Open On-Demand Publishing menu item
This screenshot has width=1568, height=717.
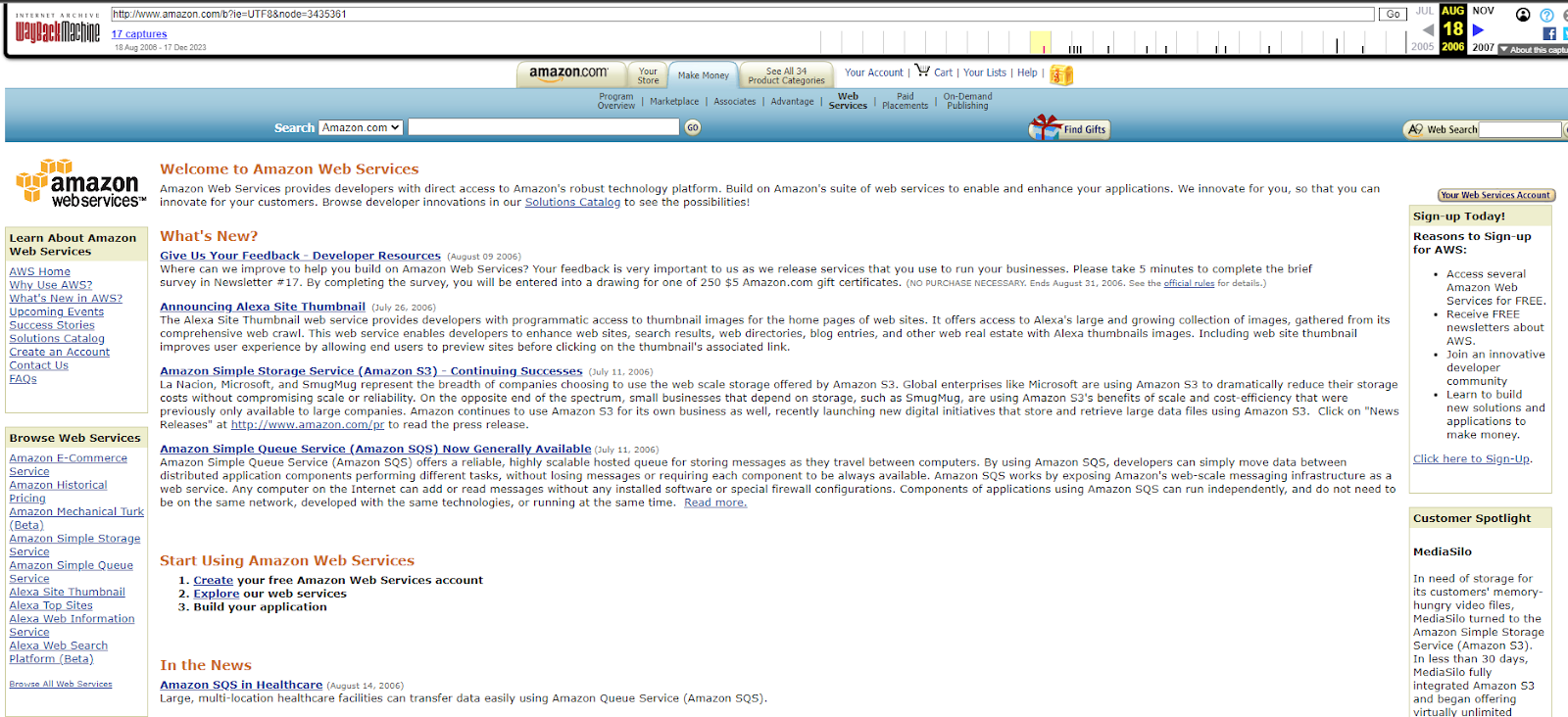(x=967, y=101)
